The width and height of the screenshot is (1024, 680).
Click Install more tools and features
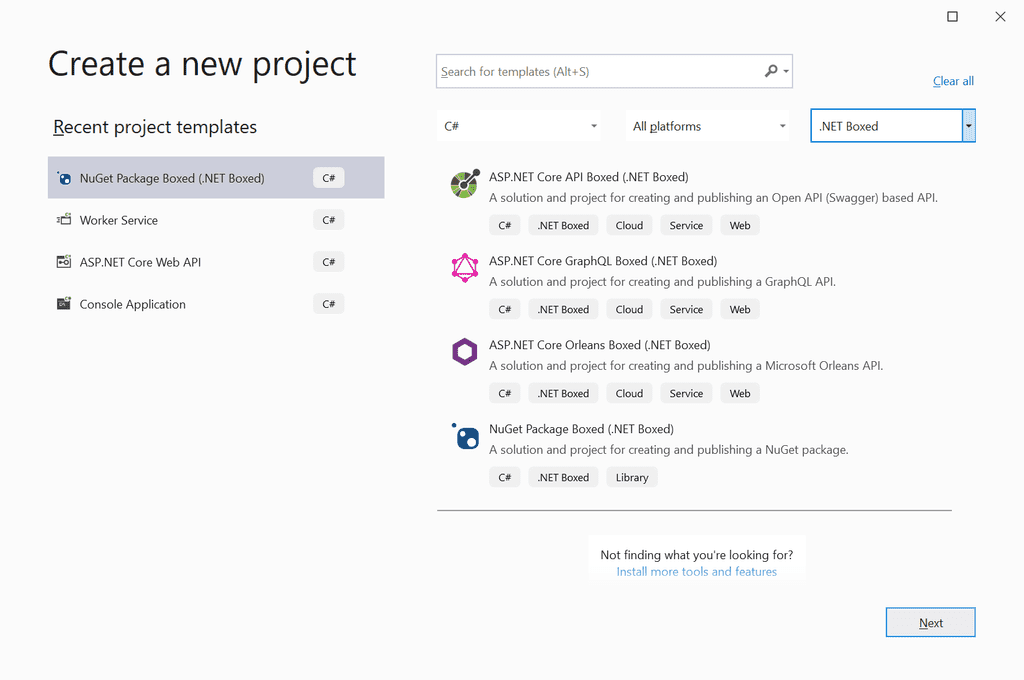(697, 571)
